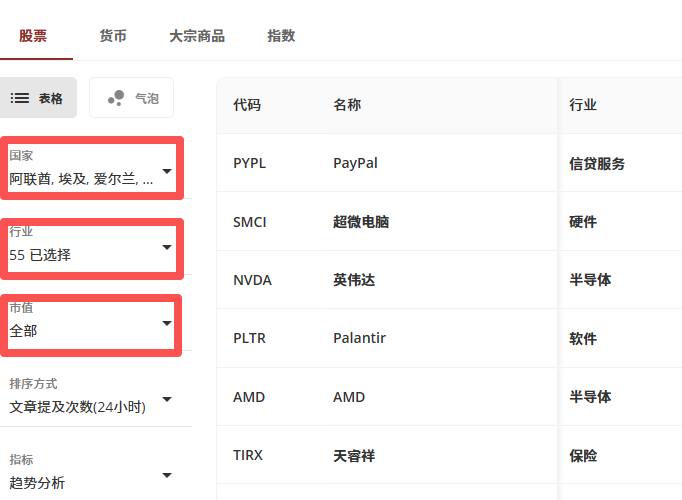Switch to the 指数 tab
Viewport: 682px width, 500px height.
click(281, 36)
